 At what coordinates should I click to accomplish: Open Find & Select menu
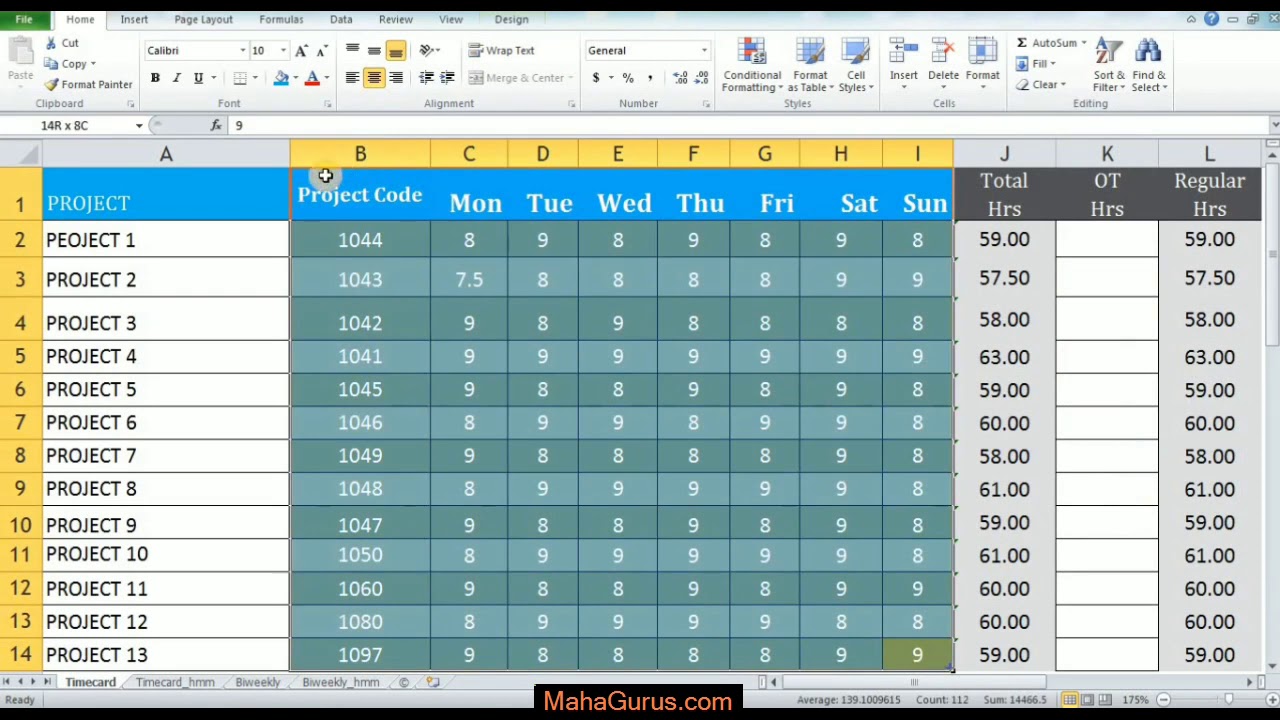point(1149,65)
